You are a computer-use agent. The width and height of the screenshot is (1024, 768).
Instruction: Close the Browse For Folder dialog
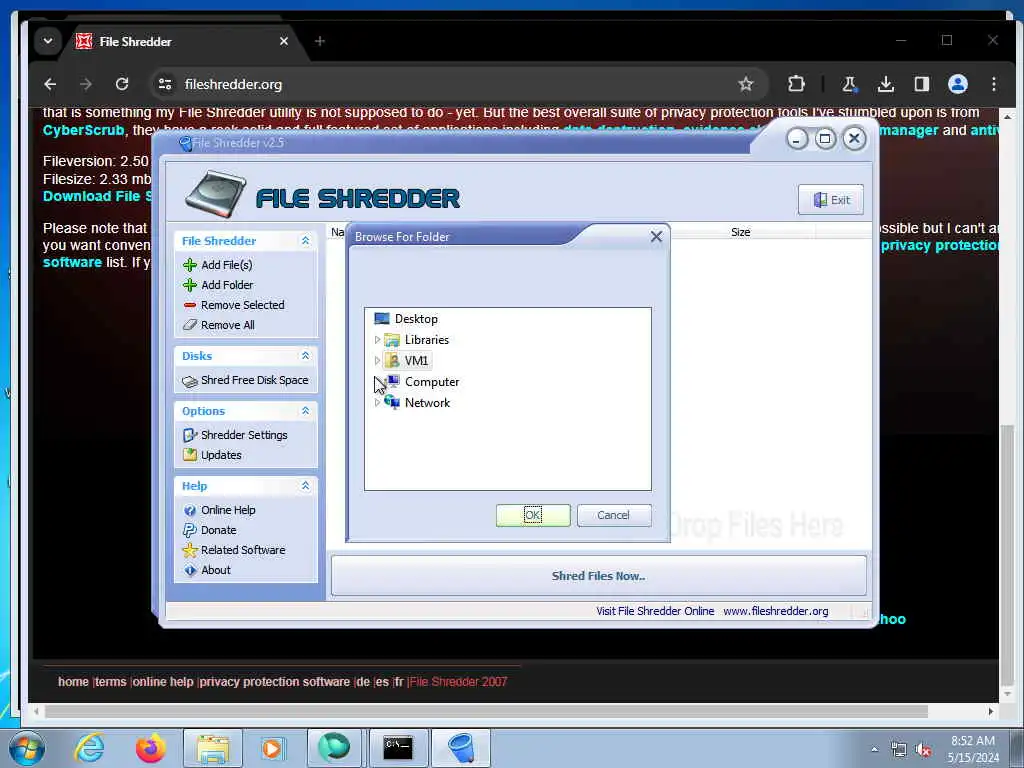(x=656, y=237)
